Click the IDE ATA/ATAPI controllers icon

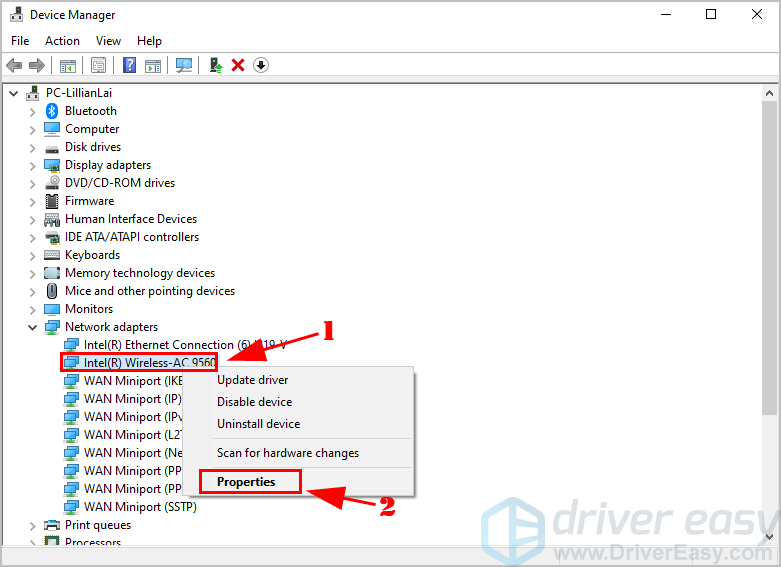pos(52,237)
